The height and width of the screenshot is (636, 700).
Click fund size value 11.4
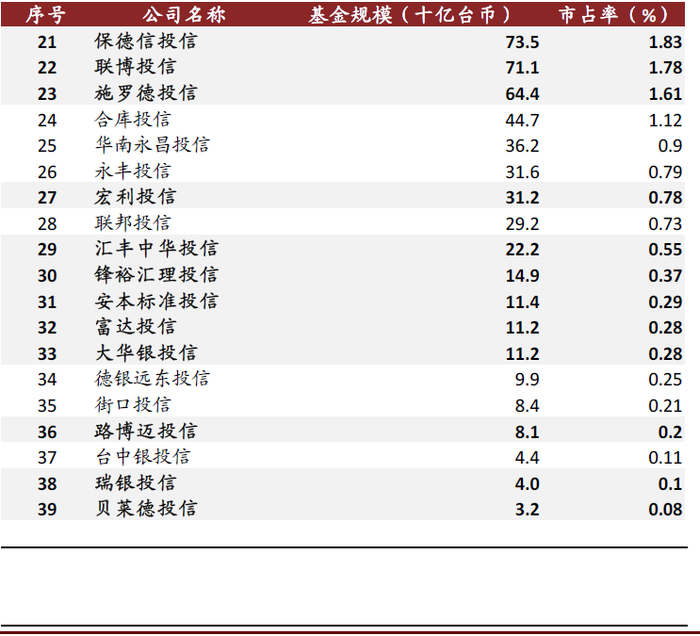click(x=522, y=302)
